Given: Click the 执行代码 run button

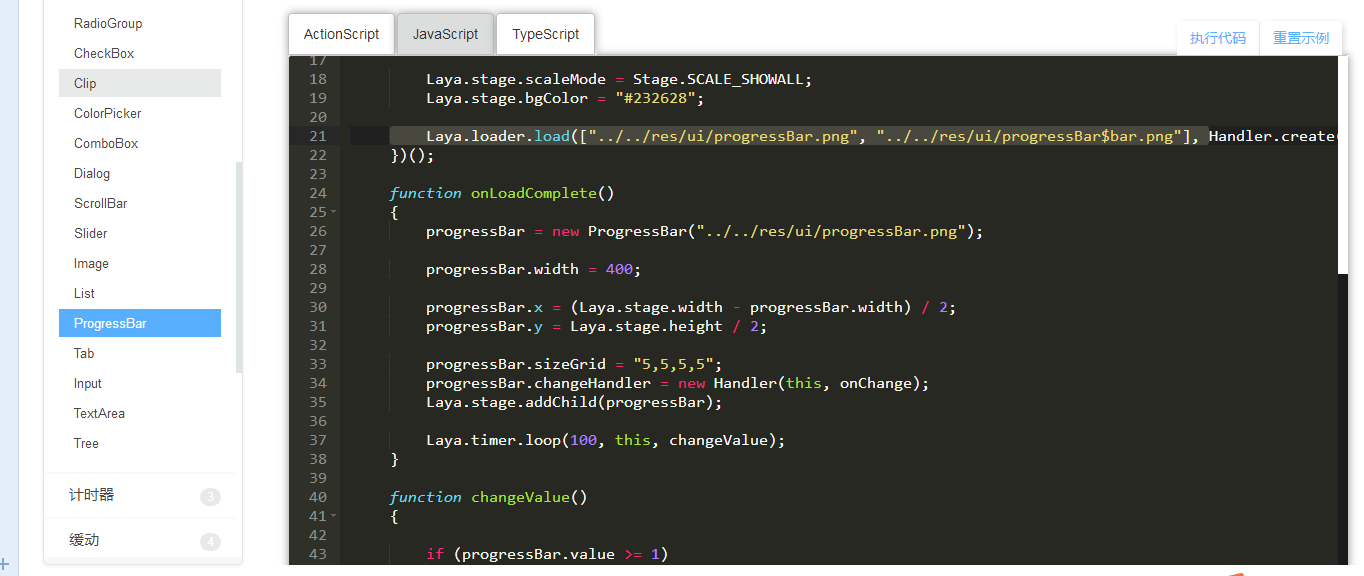Looking at the screenshot, I should pos(1217,38).
